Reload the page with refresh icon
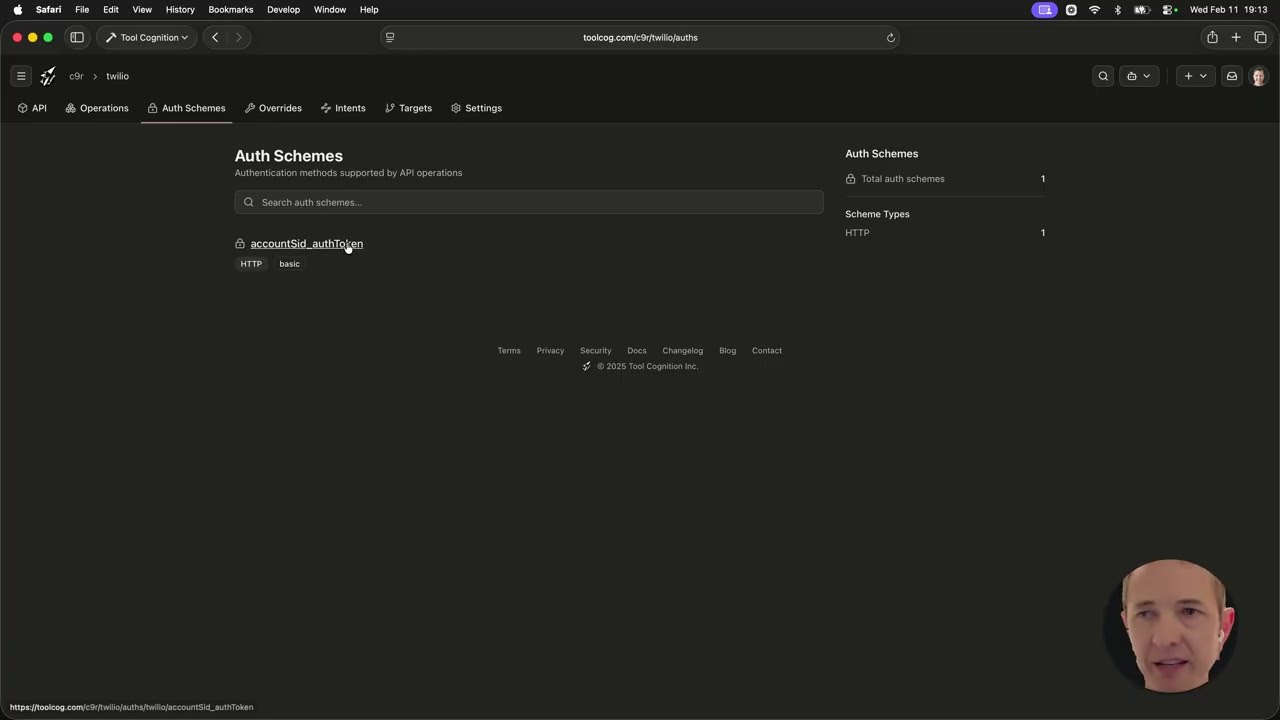The height and width of the screenshot is (720, 1280). (890, 38)
